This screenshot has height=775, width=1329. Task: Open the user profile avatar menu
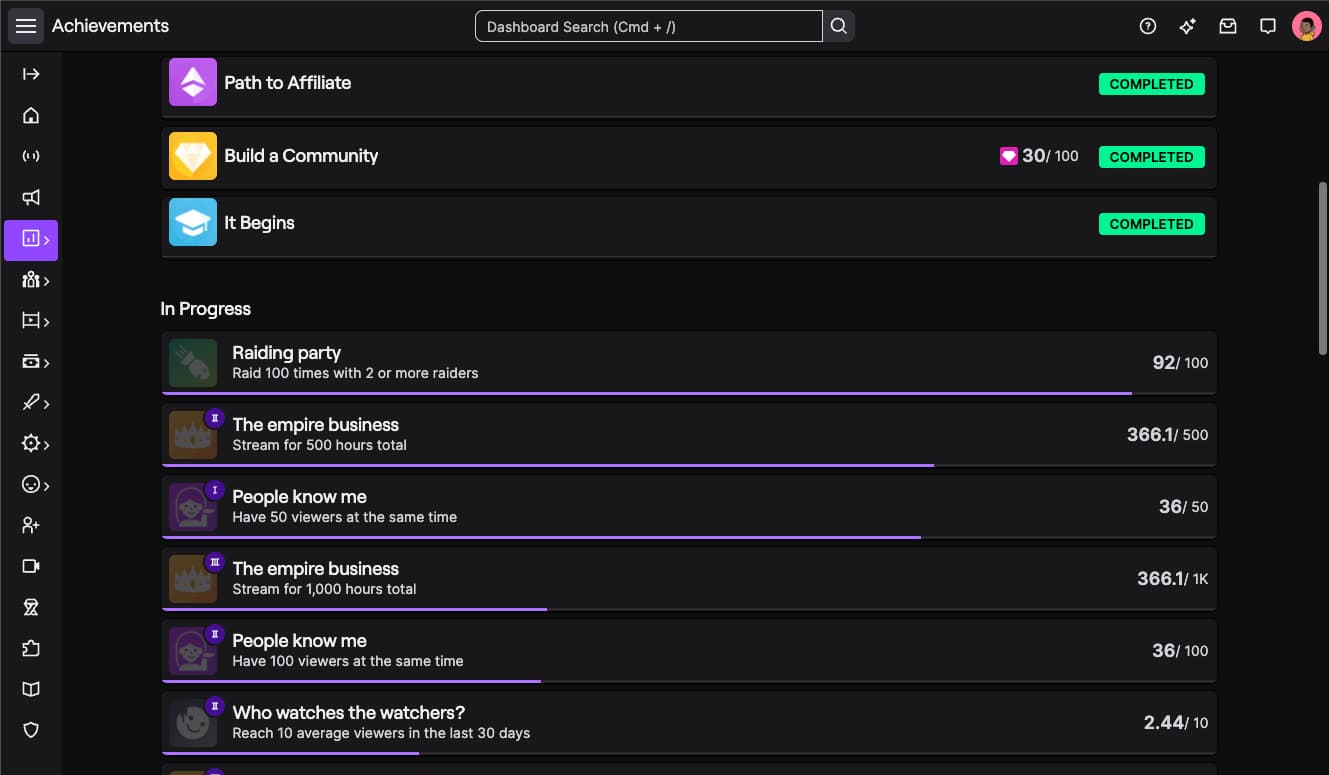click(1306, 27)
